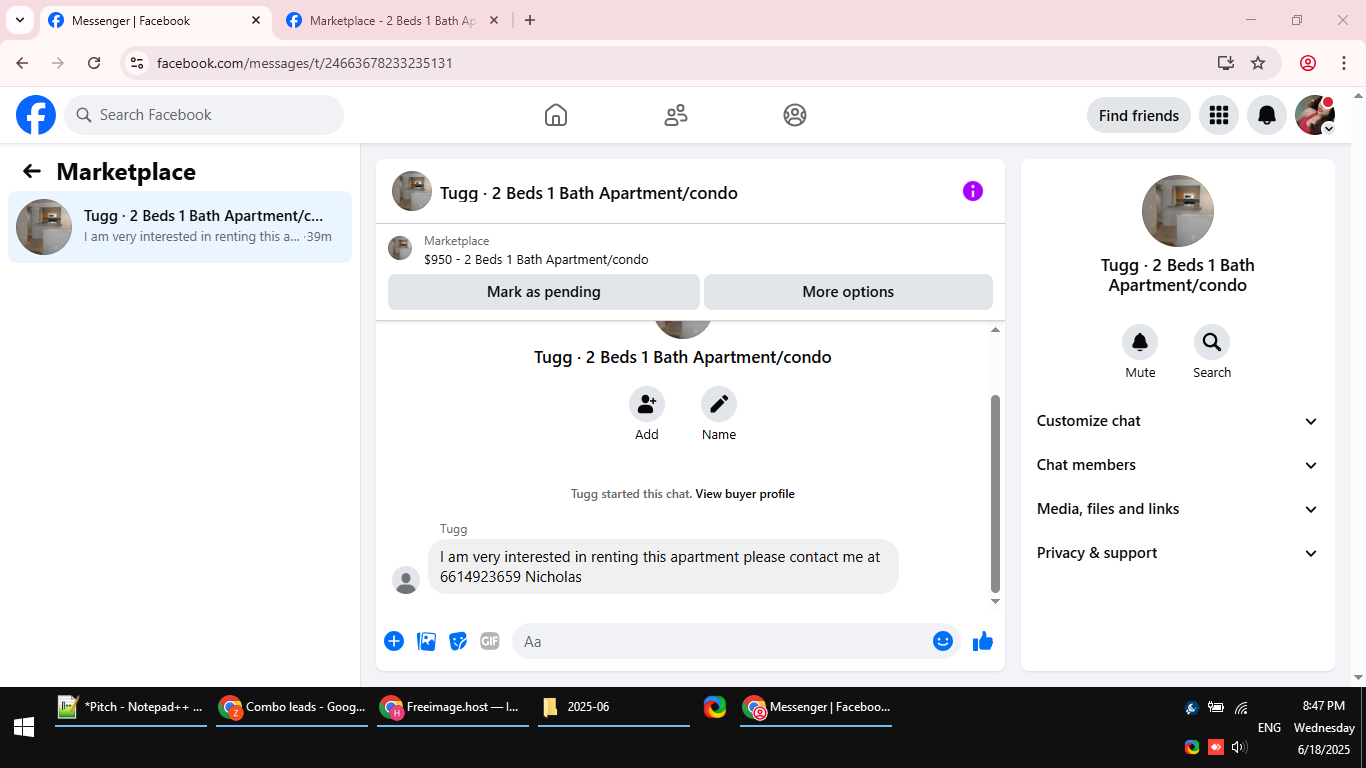The image size is (1366, 768).
Task: Open Pitch - Notepad++ from taskbar
Action: point(131,707)
